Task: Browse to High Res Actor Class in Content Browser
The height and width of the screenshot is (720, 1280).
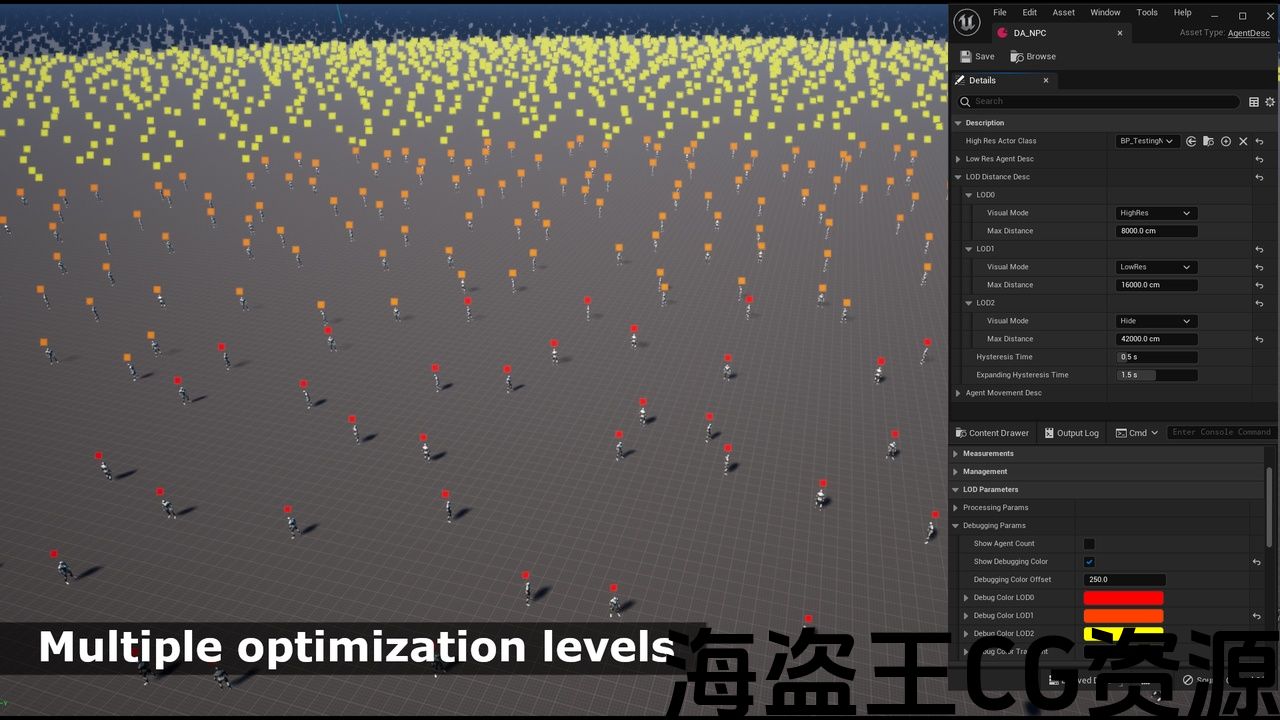Action: point(1208,141)
